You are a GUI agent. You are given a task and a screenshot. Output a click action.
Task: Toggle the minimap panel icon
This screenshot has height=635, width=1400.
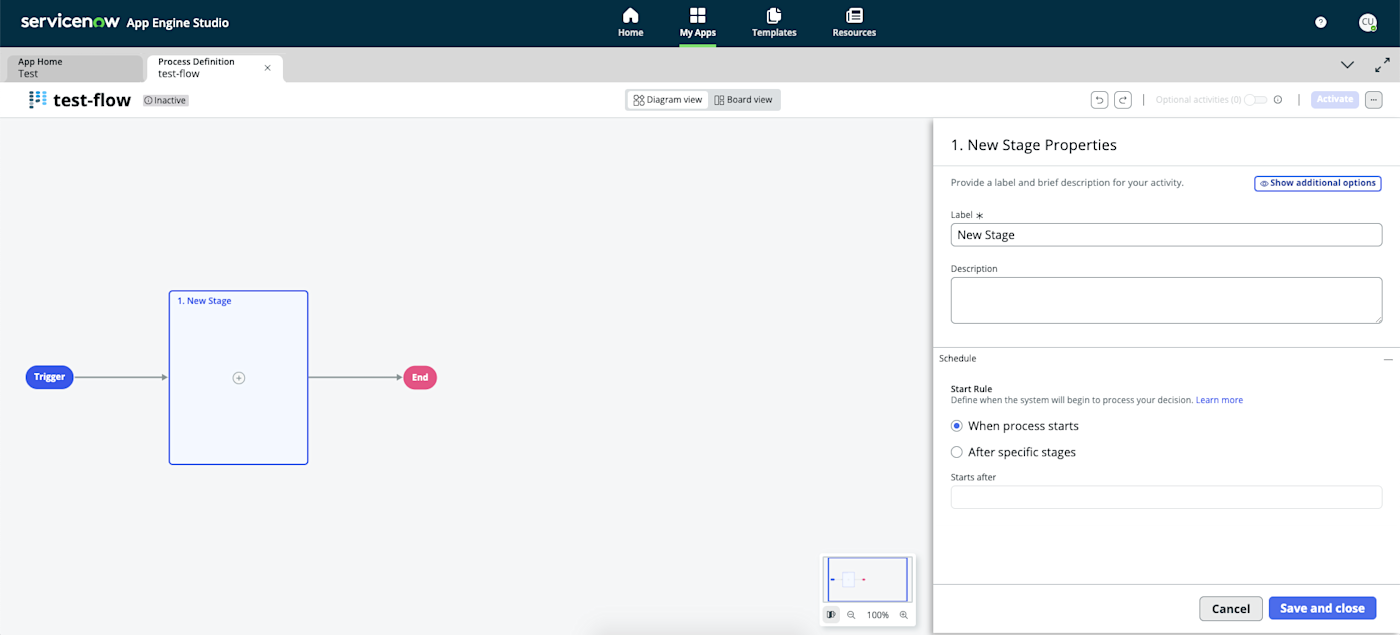pos(831,615)
